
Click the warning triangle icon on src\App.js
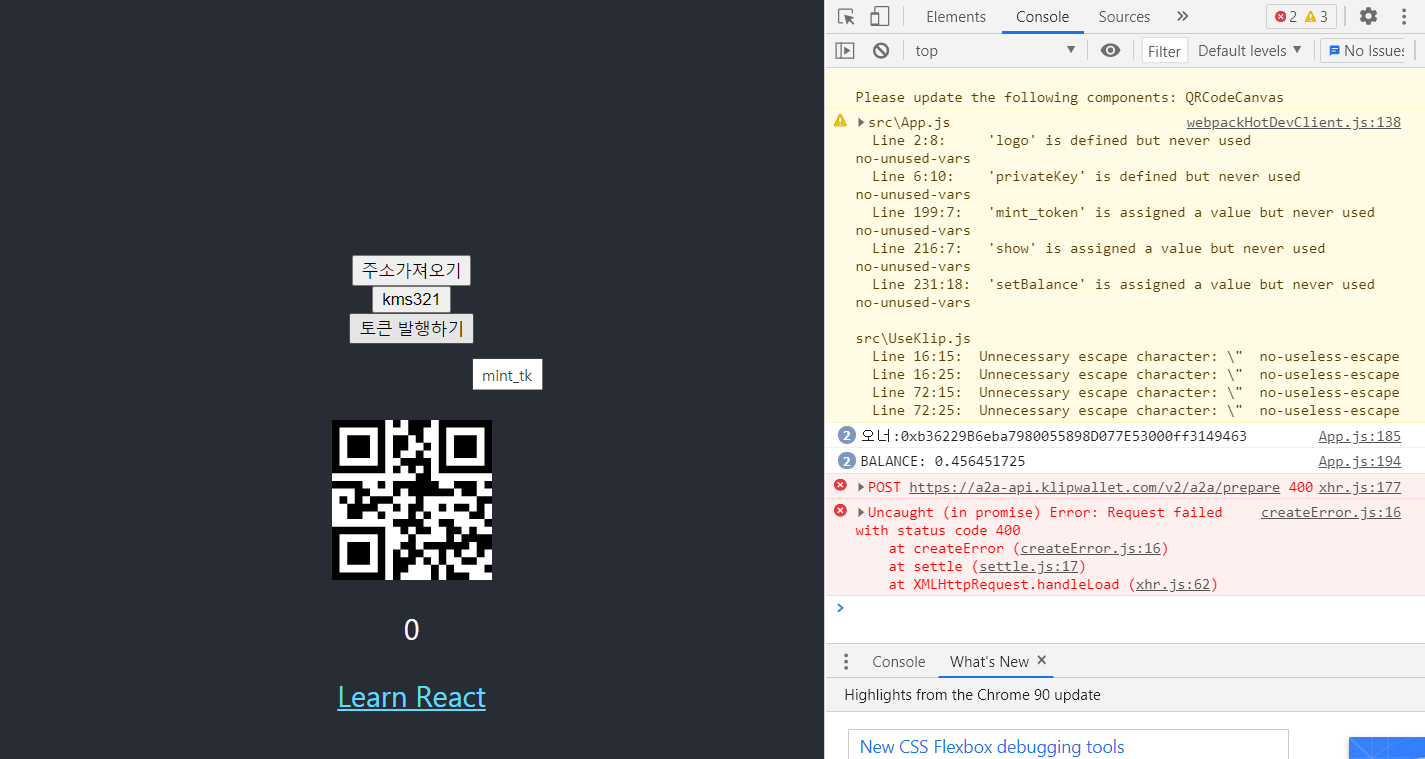pyautogui.click(x=840, y=121)
